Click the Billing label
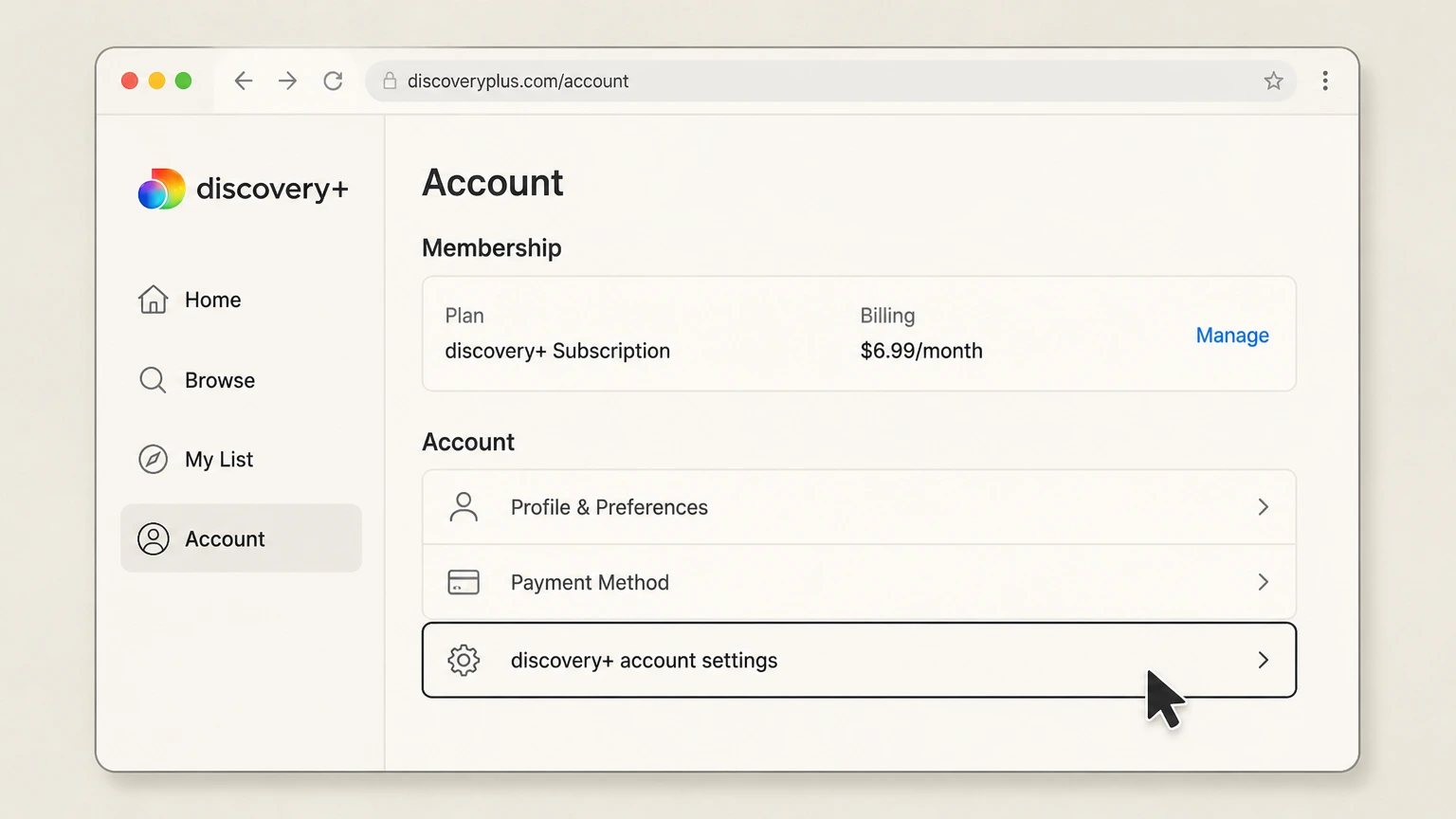Image resolution: width=1456 pixels, height=819 pixels. (887, 316)
